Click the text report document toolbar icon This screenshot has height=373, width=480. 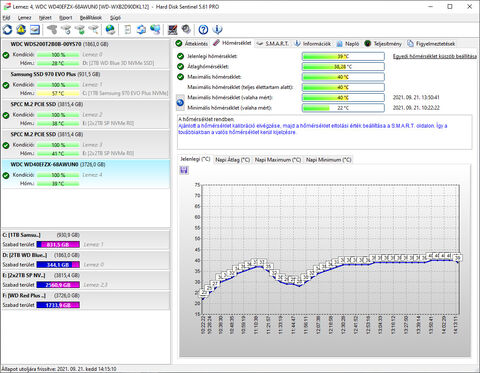[127, 30]
